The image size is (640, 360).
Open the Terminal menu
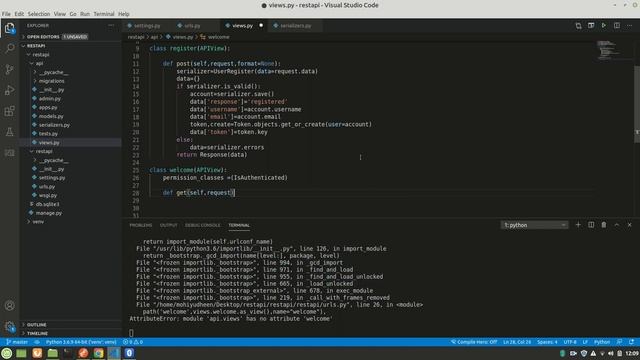(104, 14)
